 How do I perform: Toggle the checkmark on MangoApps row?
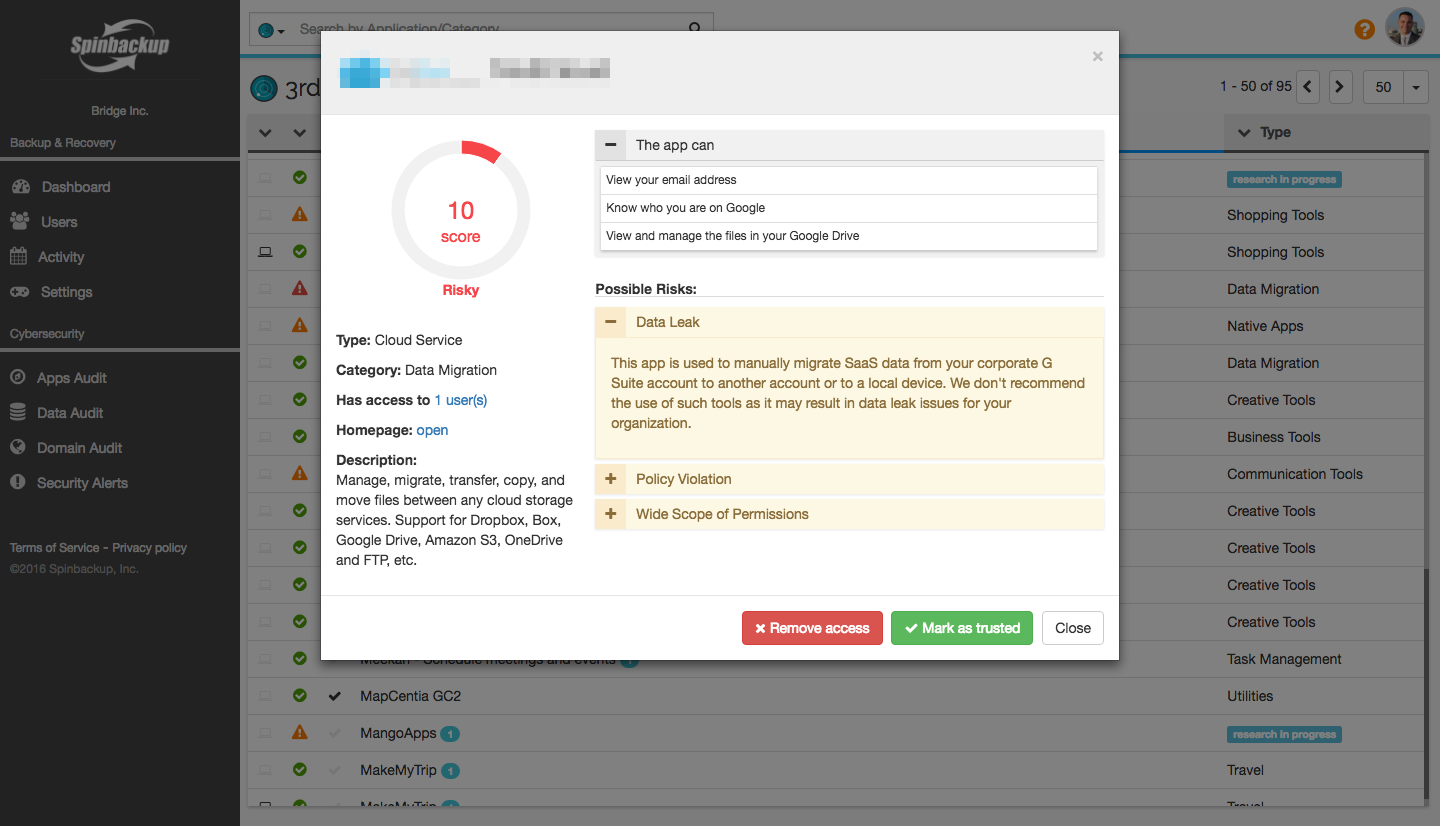coord(335,733)
